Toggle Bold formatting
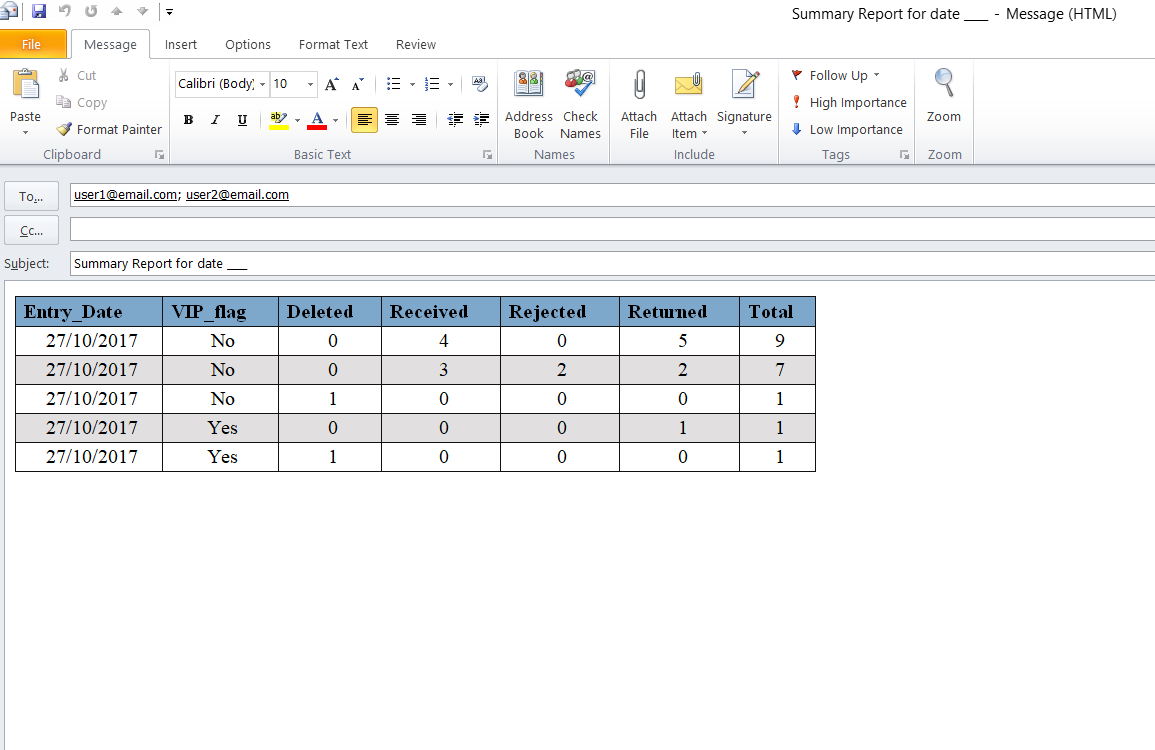This screenshot has height=750, width=1155. [189, 119]
